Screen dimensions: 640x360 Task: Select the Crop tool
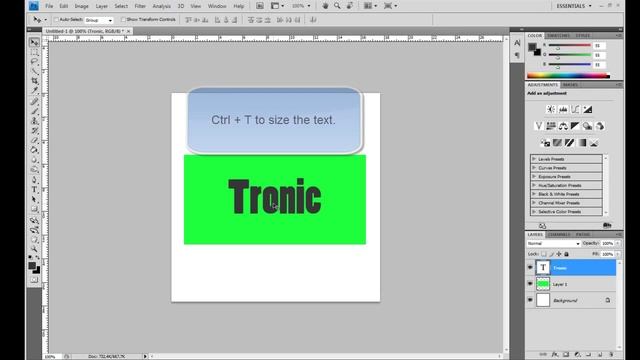pyautogui.click(x=35, y=81)
